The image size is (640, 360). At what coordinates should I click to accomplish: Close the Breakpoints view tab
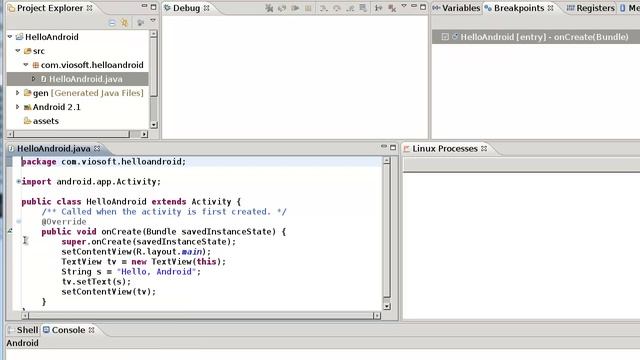point(551,8)
